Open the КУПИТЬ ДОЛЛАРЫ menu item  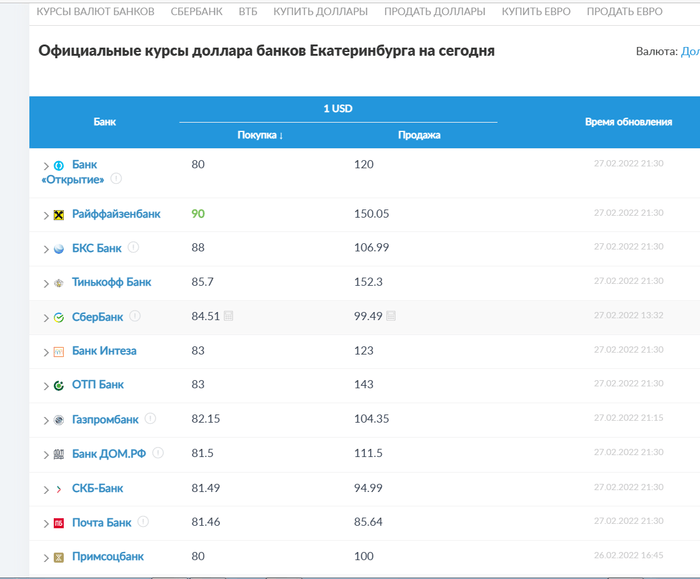(x=321, y=12)
